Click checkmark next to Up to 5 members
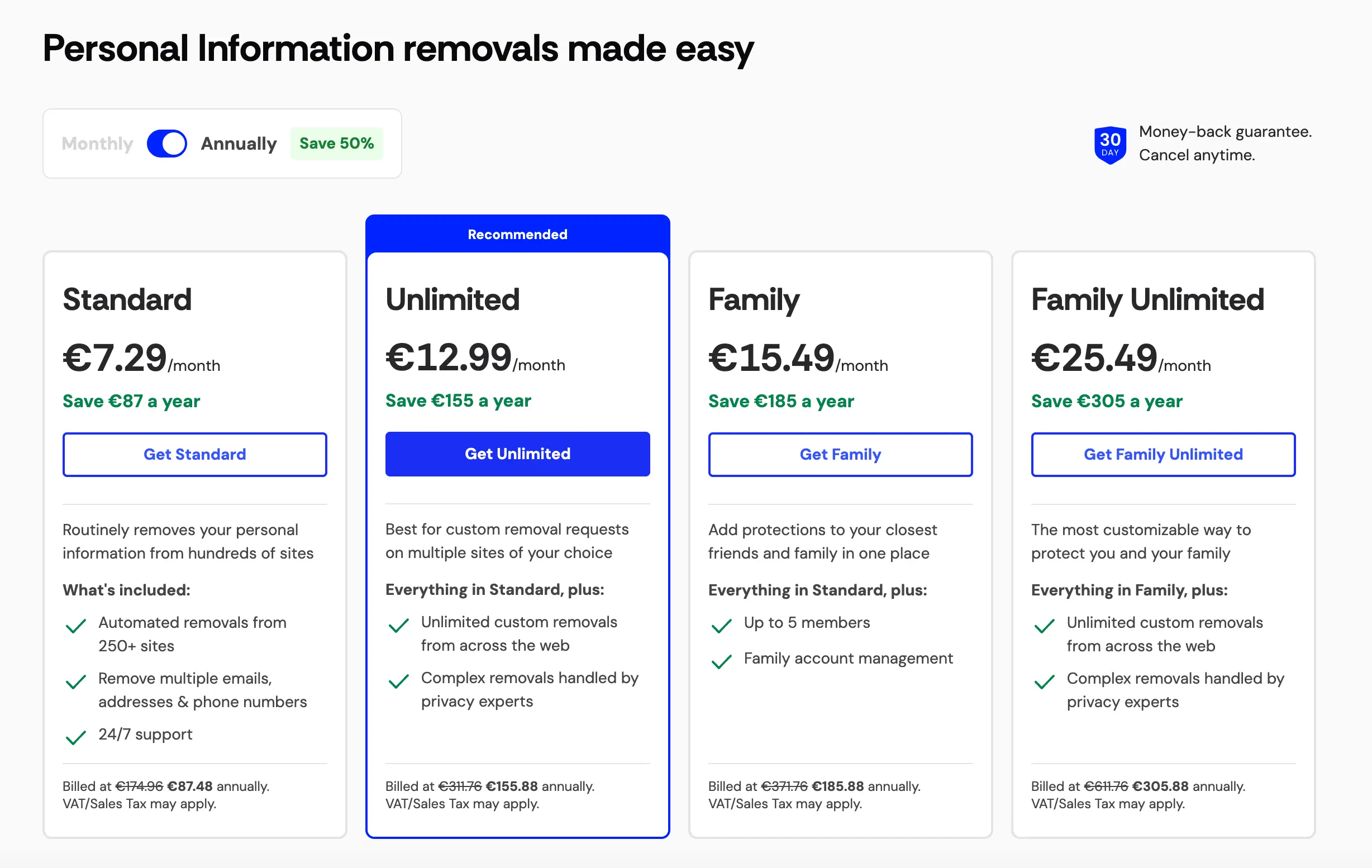Viewport: 1372px width, 868px height. [x=721, y=626]
